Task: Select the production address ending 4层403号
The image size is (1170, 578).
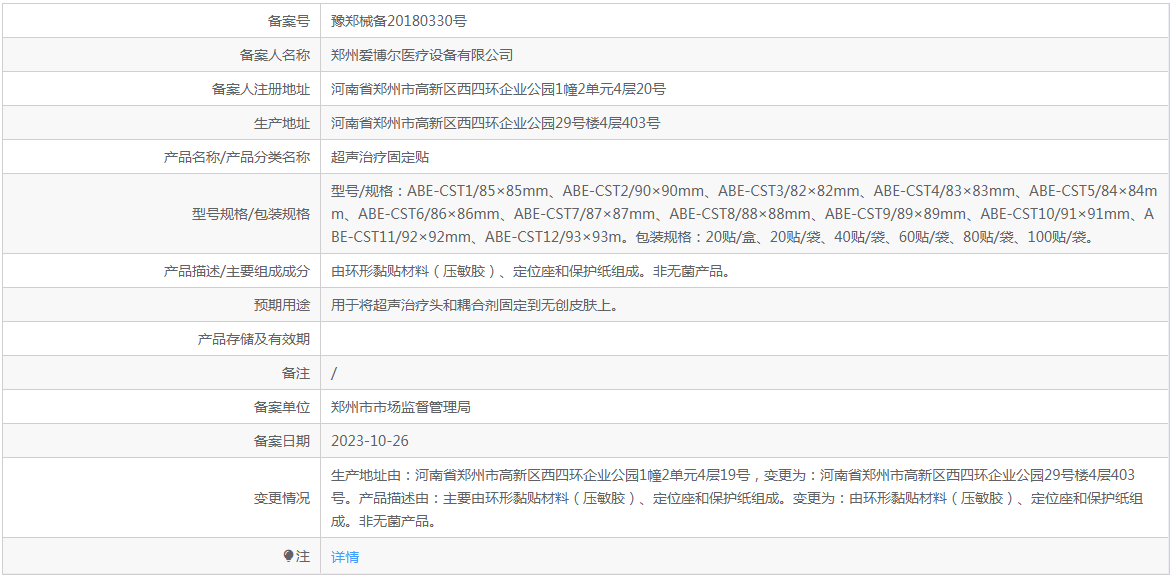Action: pyautogui.click(x=495, y=124)
